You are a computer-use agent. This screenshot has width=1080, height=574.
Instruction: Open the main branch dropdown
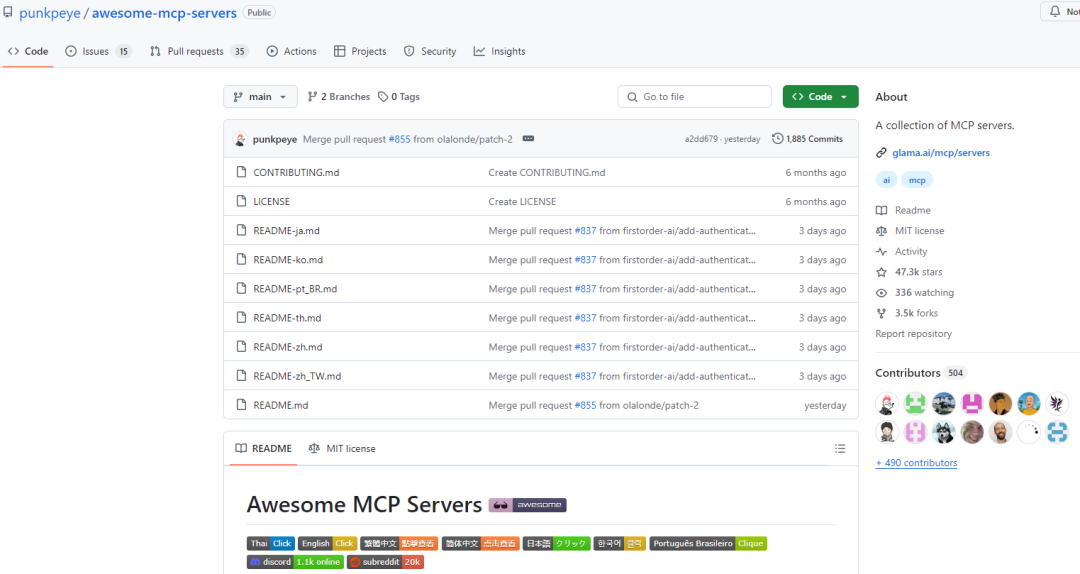(260, 97)
